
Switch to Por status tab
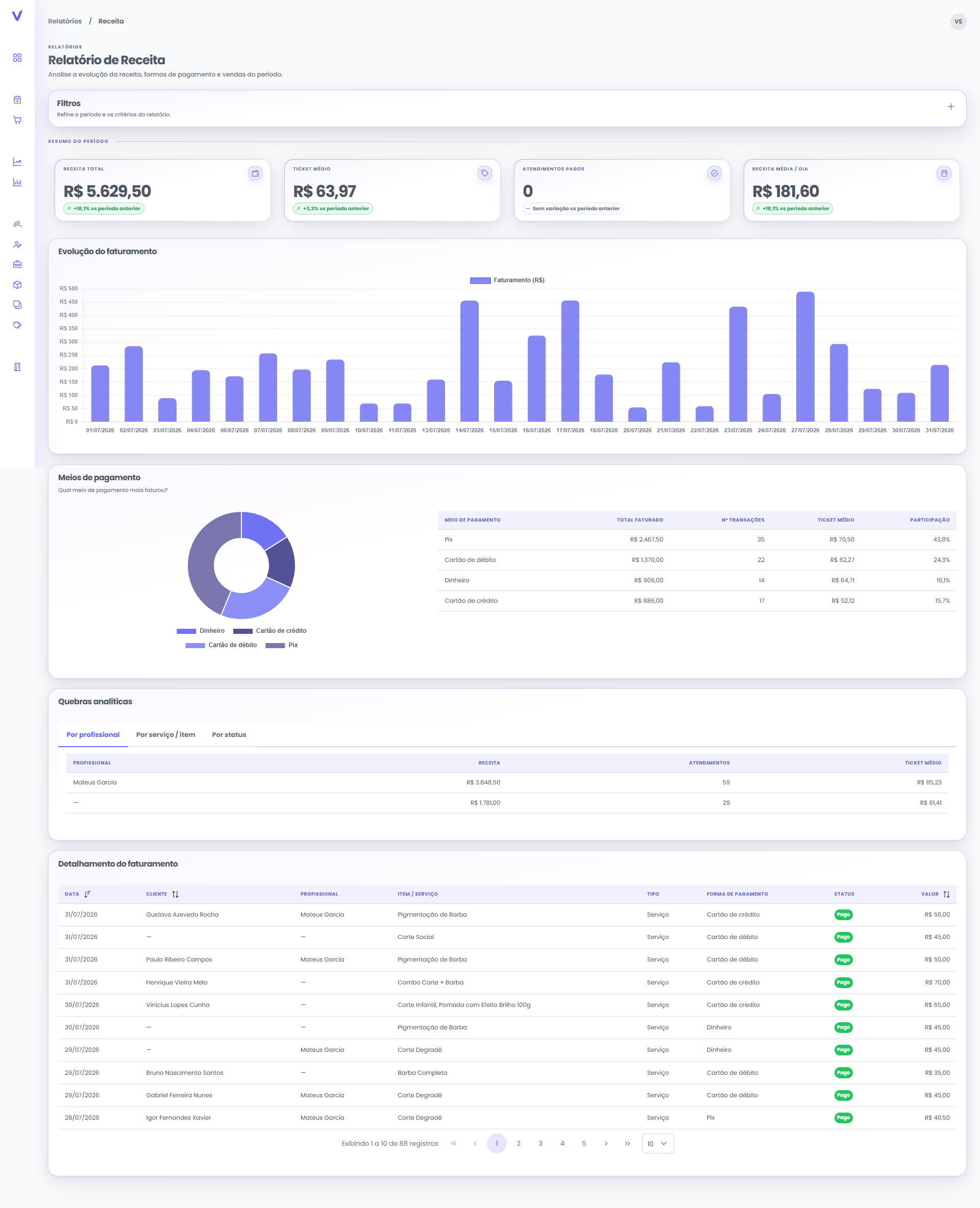(x=229, y=735)
